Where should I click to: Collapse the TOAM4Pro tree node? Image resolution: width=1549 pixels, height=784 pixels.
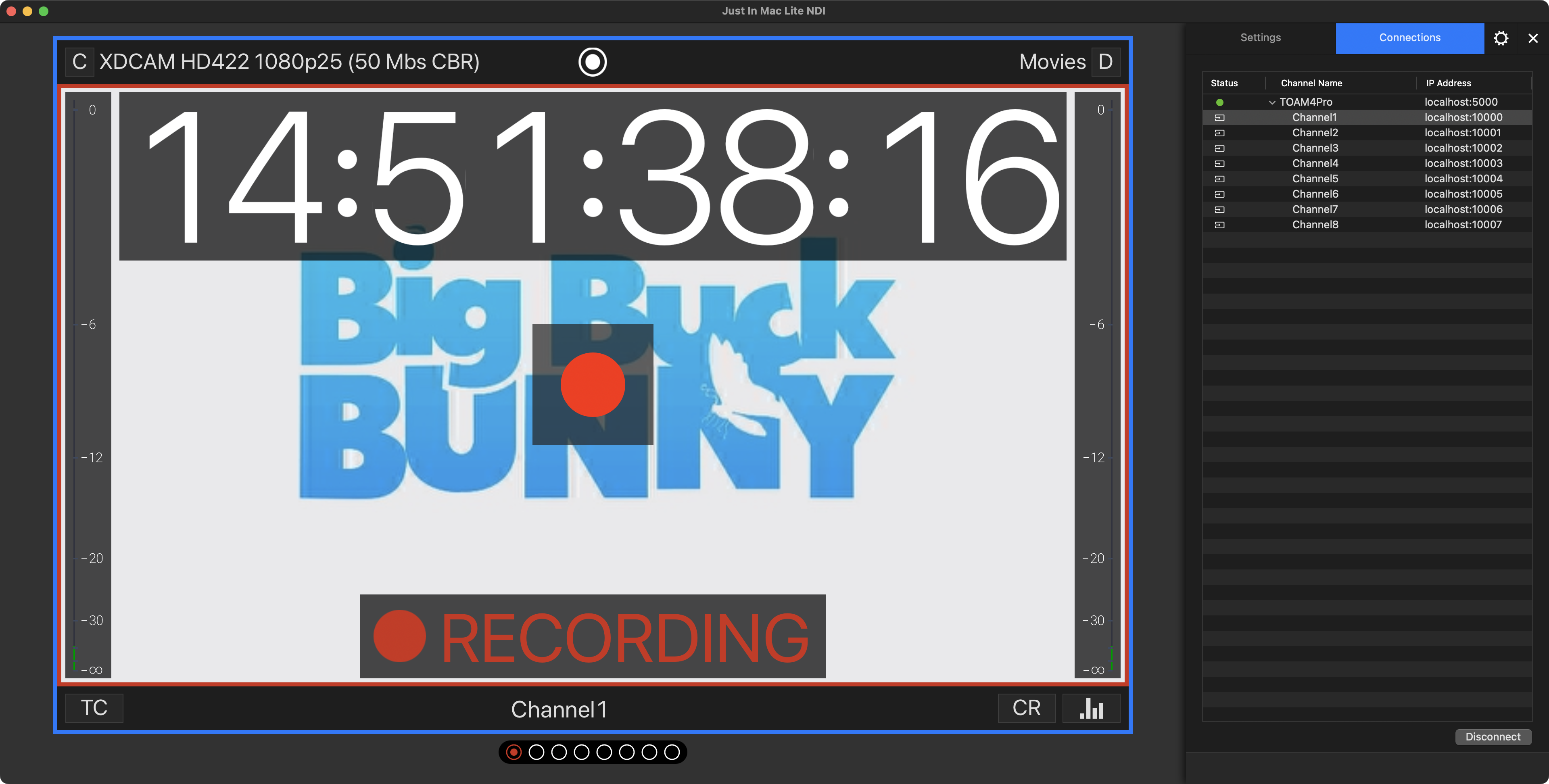point(1272,102)
